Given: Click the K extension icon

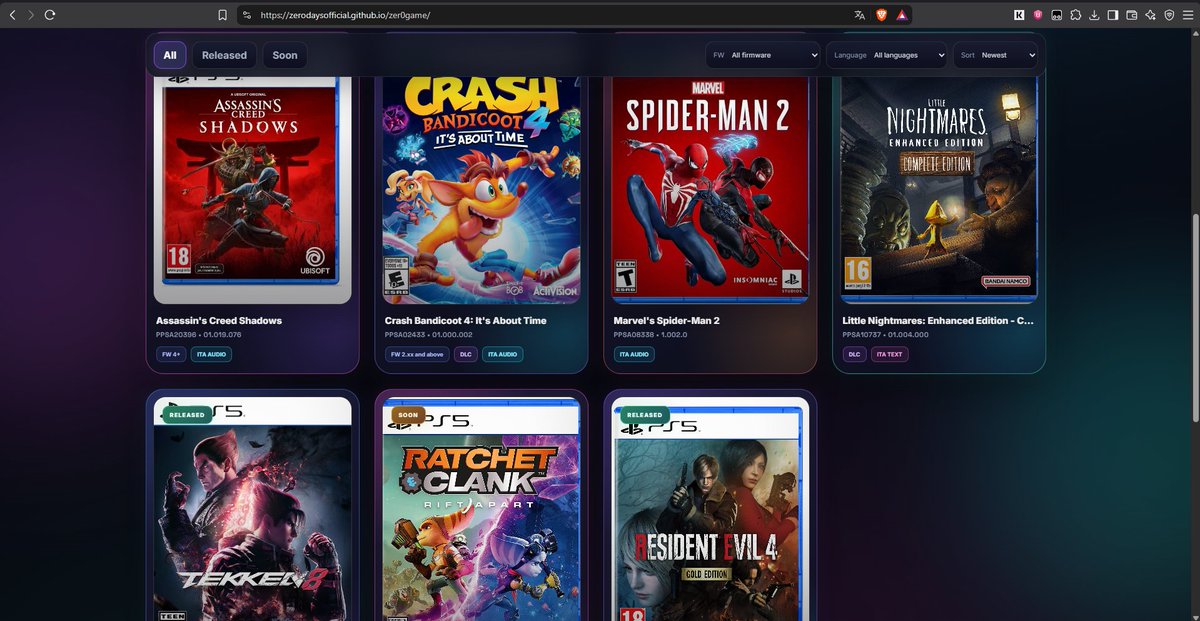Looking at the screenshot, I should [x=1019, y=15].
